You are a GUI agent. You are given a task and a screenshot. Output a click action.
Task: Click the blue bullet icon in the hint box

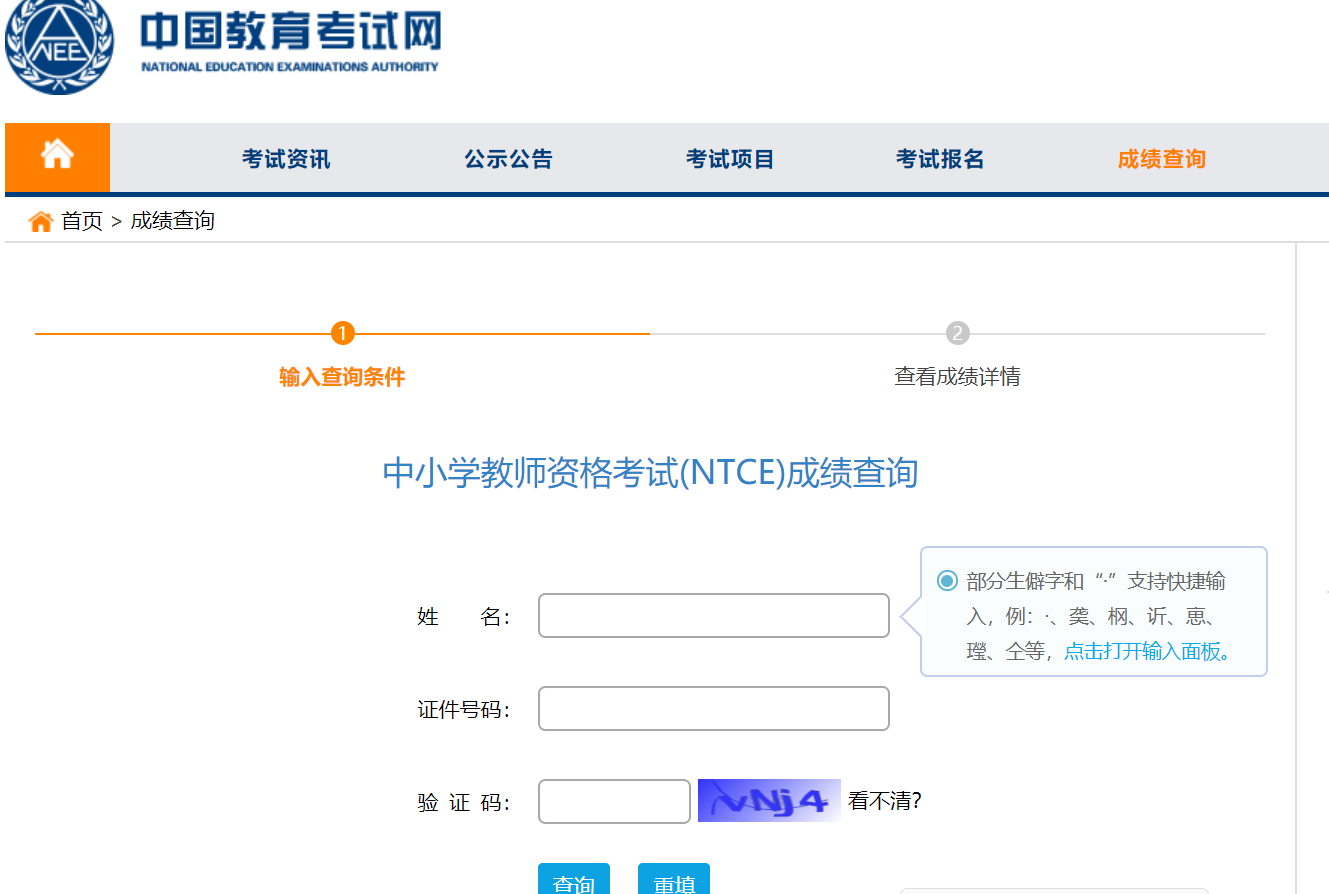pyautogui.click(x=947, y=581)
